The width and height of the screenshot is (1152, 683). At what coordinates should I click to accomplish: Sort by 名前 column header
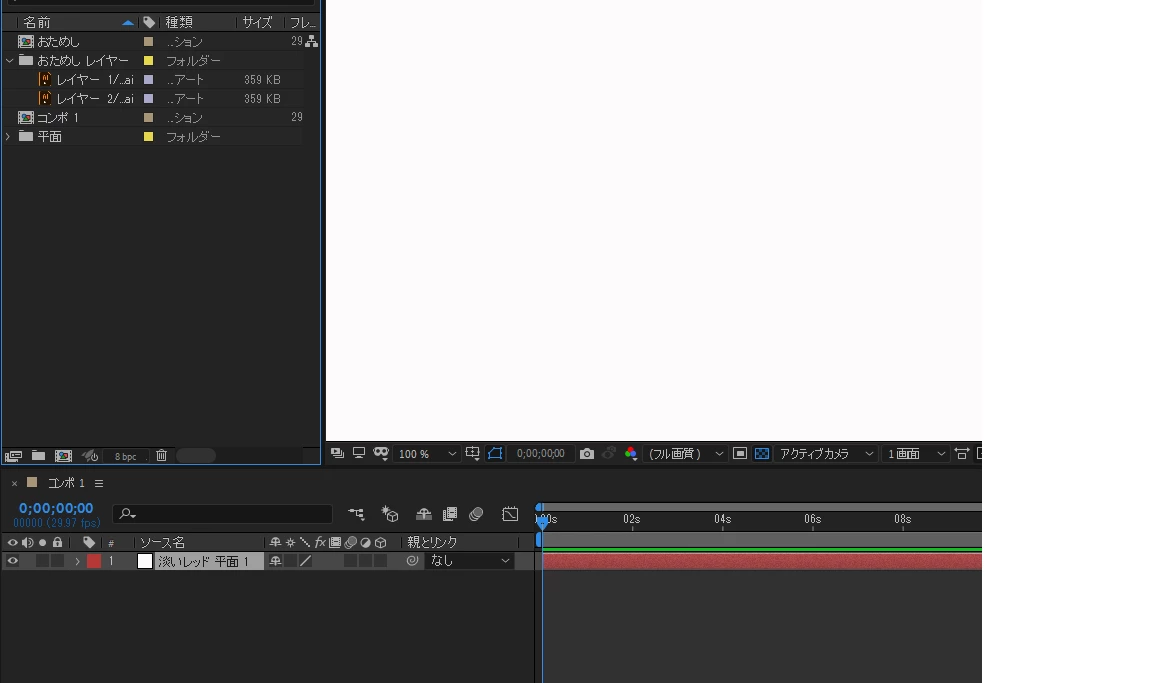point(37,23)
